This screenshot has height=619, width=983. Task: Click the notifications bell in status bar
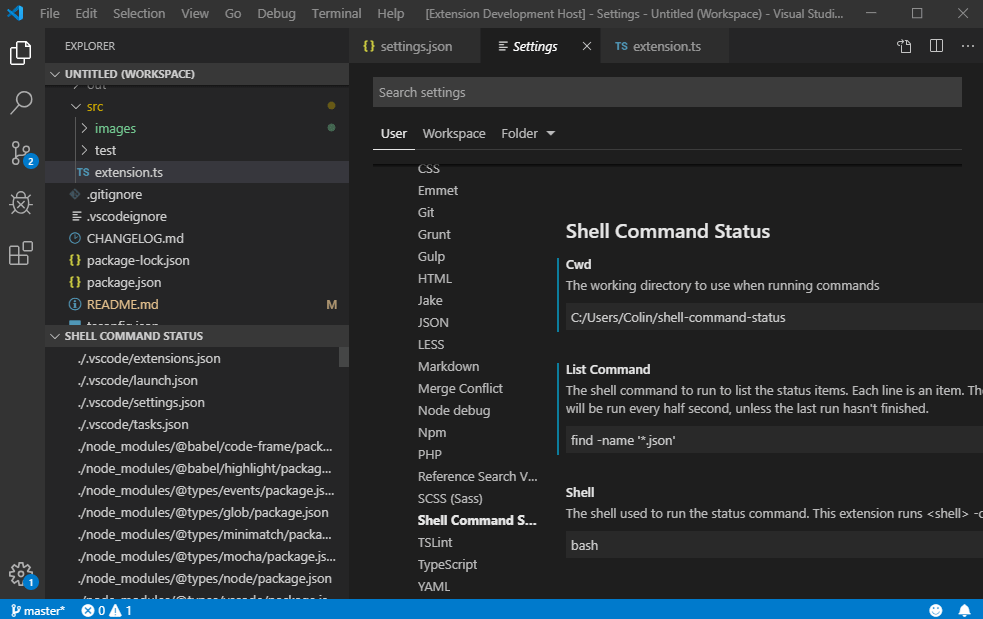(965, 610)
